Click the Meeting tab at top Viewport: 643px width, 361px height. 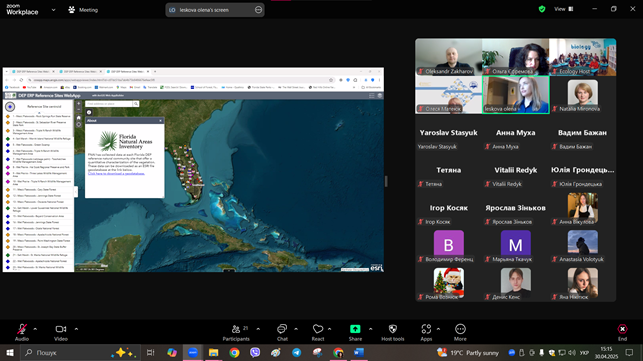point(83,10)
